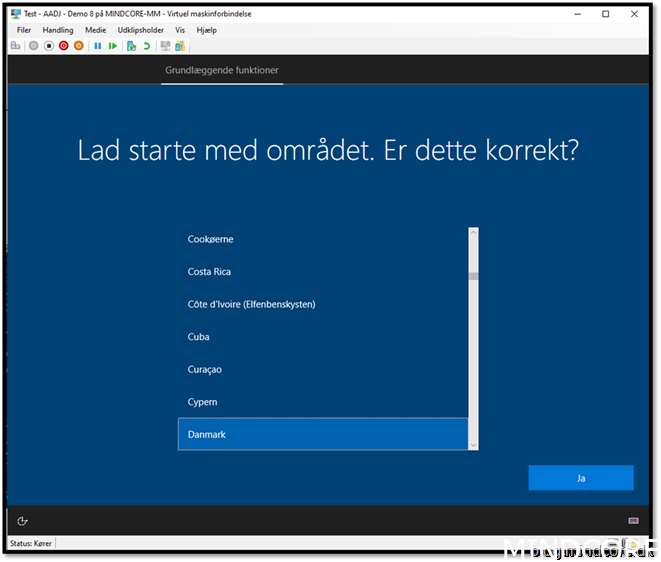Click the region list scrollbar up arrow

click(x=474, y=233)
